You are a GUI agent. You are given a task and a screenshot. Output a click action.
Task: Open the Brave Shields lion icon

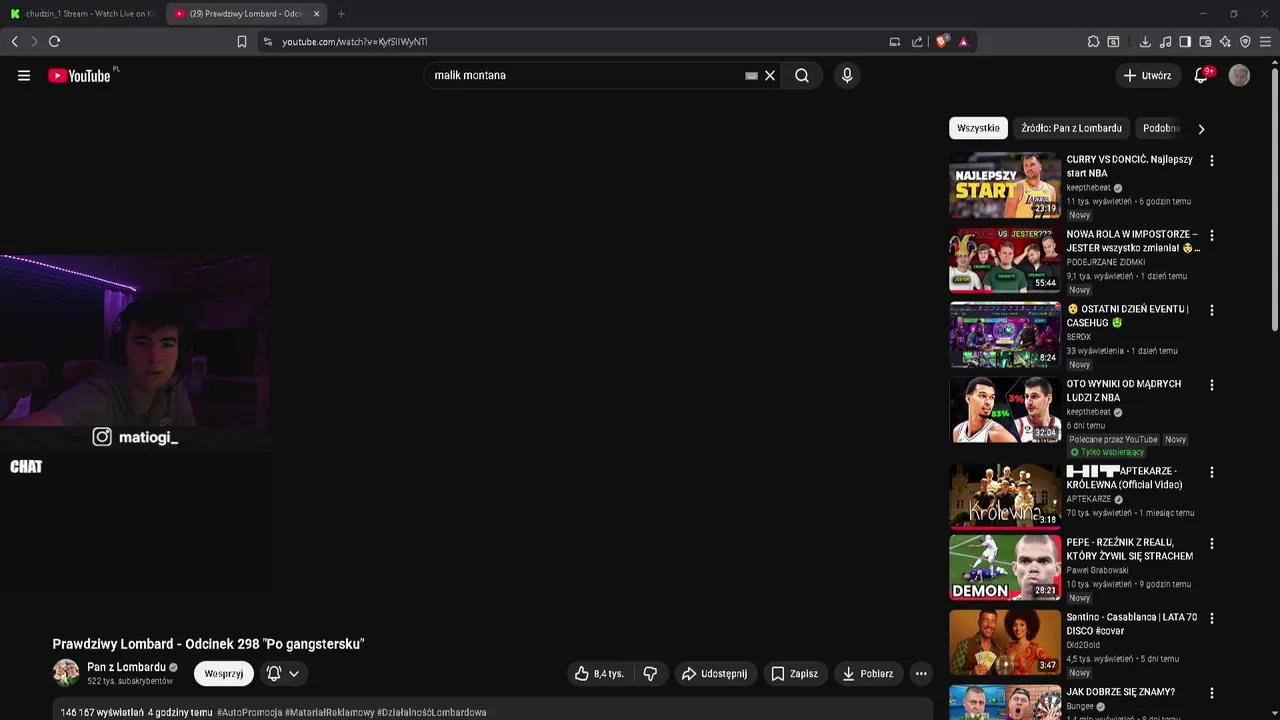942,42
